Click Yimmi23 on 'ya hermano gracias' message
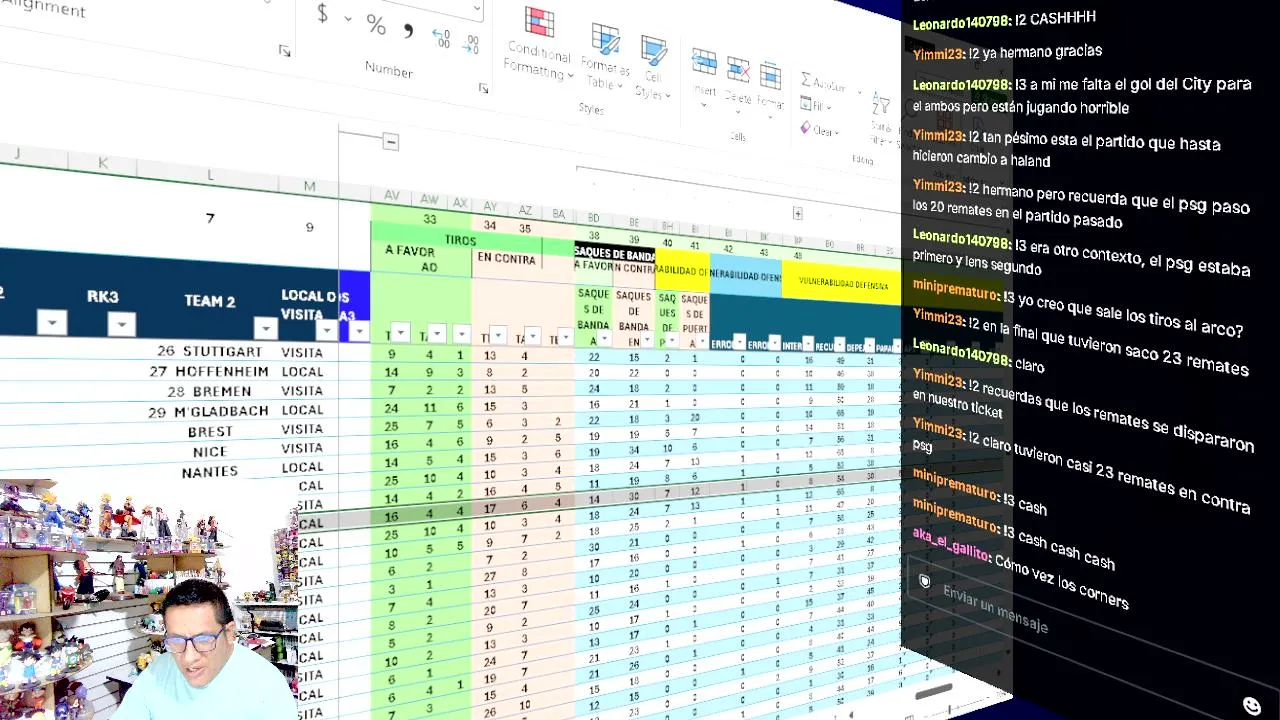 (x=938, y=54)
